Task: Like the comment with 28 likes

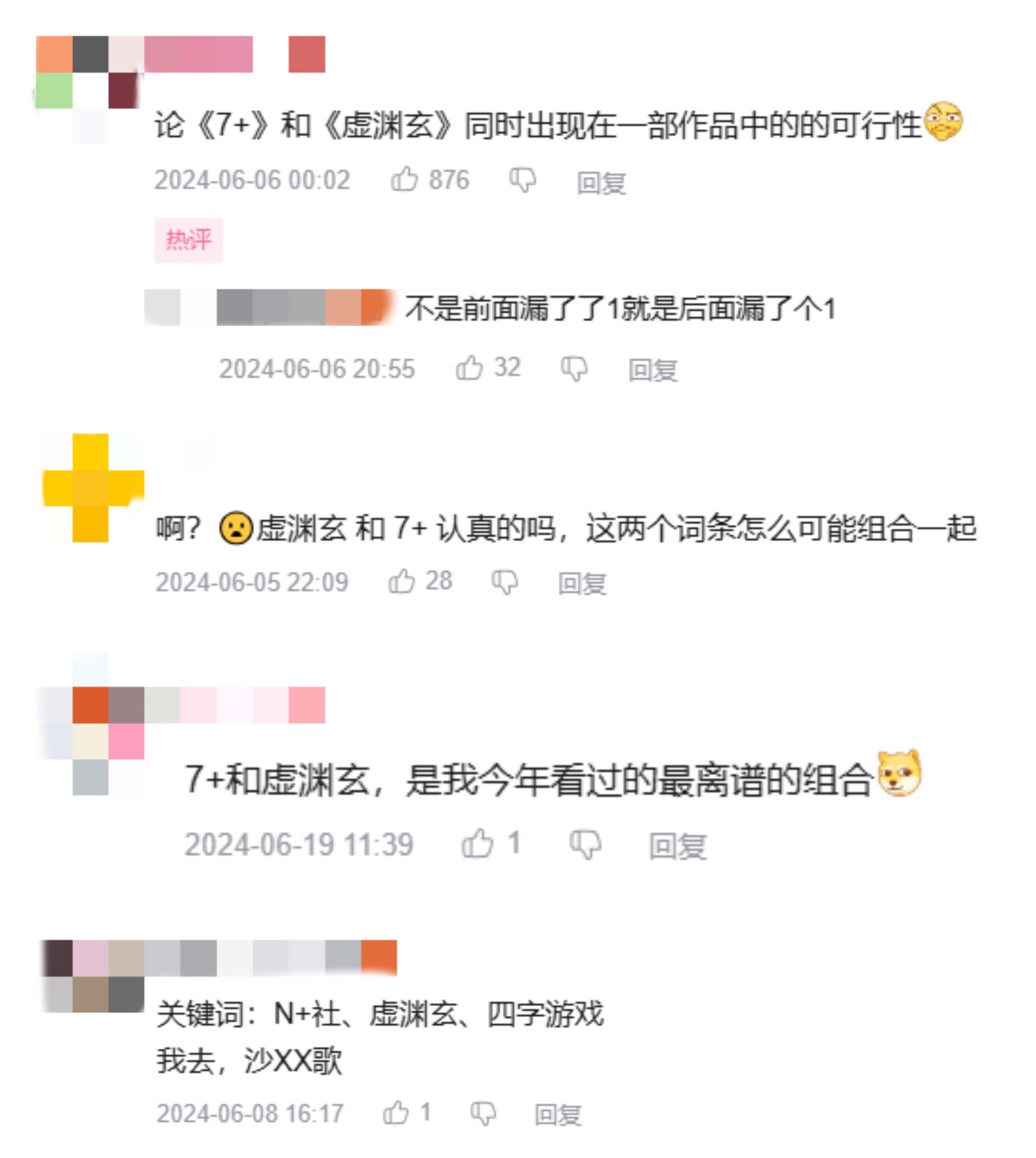Action: [401, 581]
